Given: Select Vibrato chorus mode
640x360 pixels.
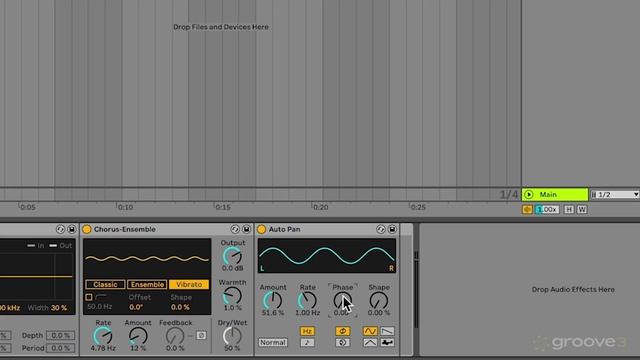Looking at the screenshot, I should 189,284.
